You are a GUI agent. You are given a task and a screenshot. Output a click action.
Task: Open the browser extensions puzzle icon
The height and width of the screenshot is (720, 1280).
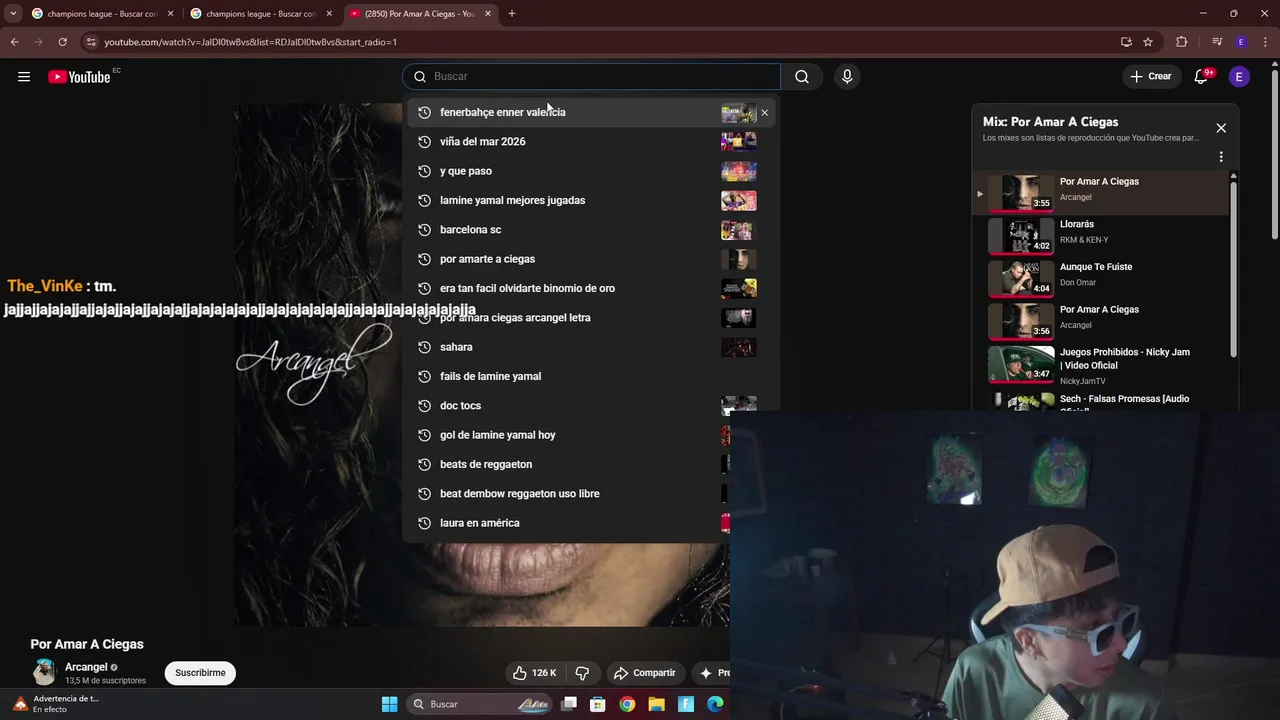pos(1182,42)
